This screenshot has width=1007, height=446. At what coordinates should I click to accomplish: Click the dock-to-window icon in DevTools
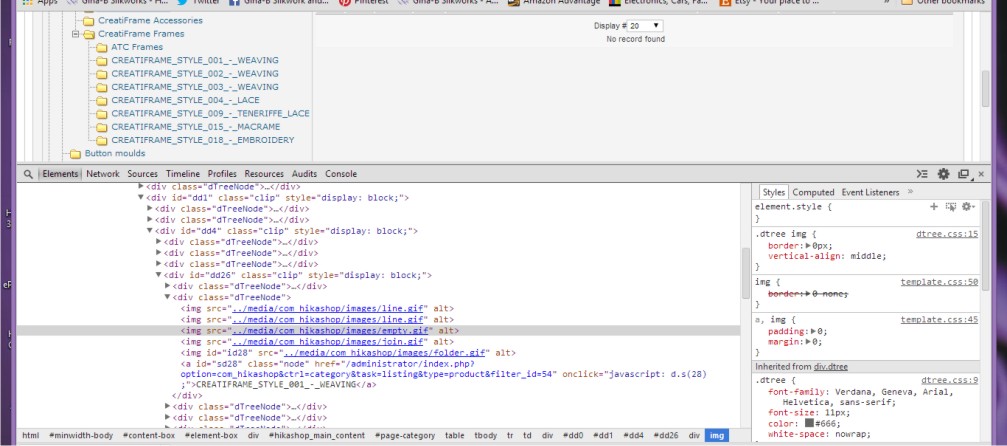click(963, 174)
